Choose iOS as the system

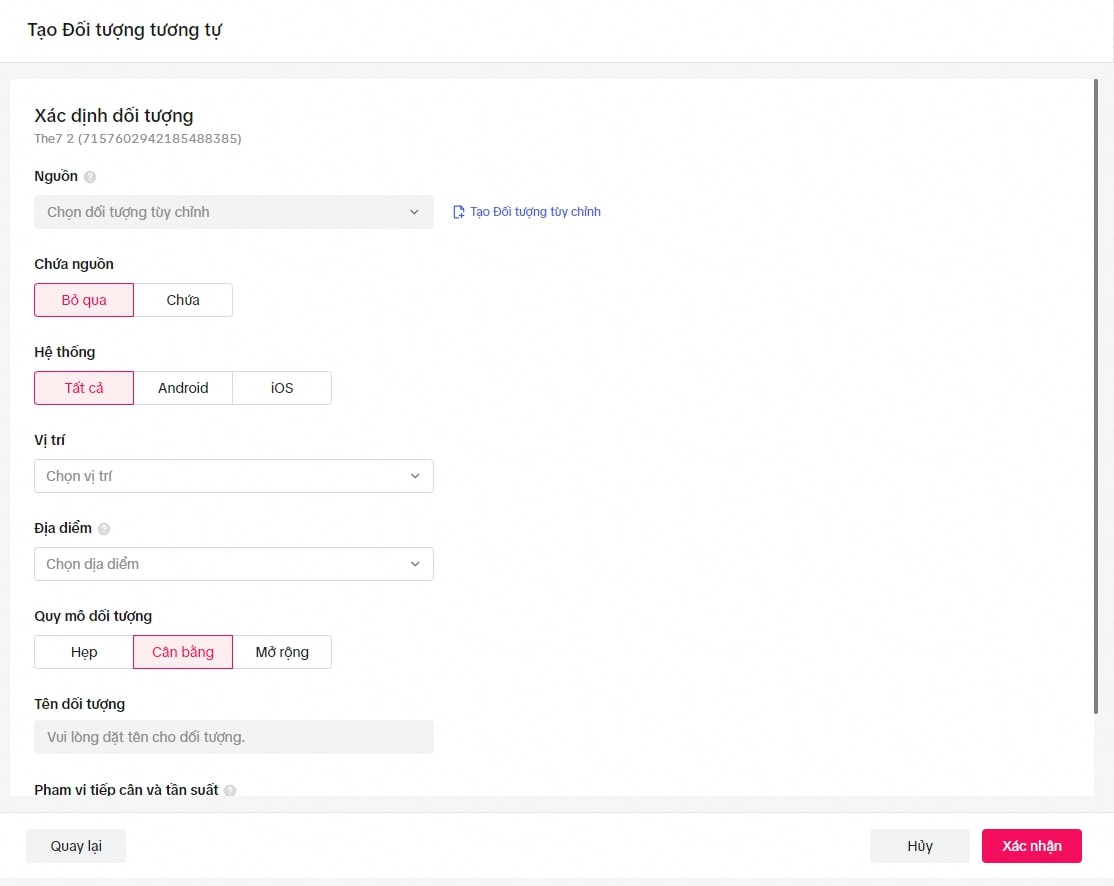coord(282,388)
